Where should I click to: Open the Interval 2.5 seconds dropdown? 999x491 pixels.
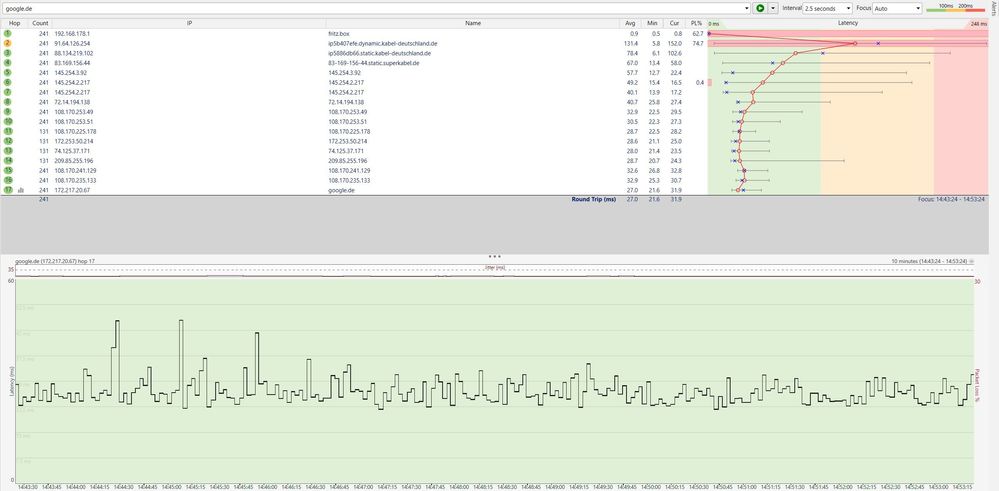tap(827, 8)
